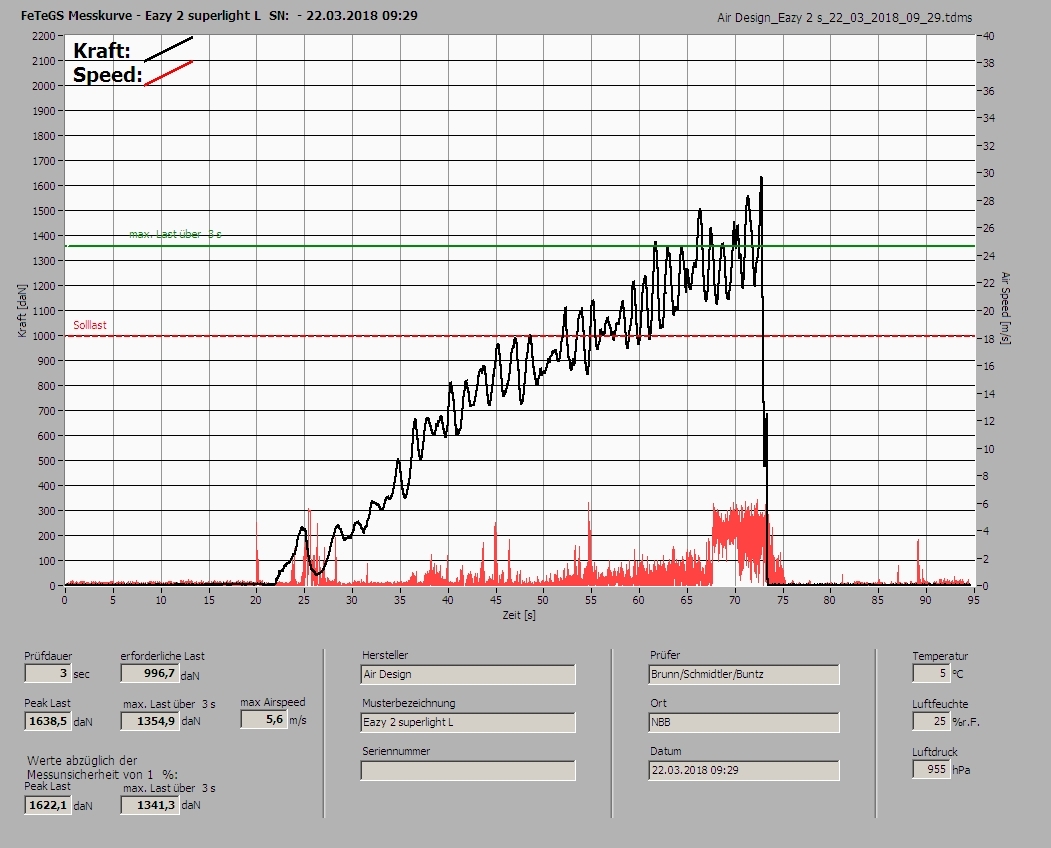The height and width of the screenshot is (848, 1051).
Task: Click the max Airspeed label
Action: [x=273, y=702]
